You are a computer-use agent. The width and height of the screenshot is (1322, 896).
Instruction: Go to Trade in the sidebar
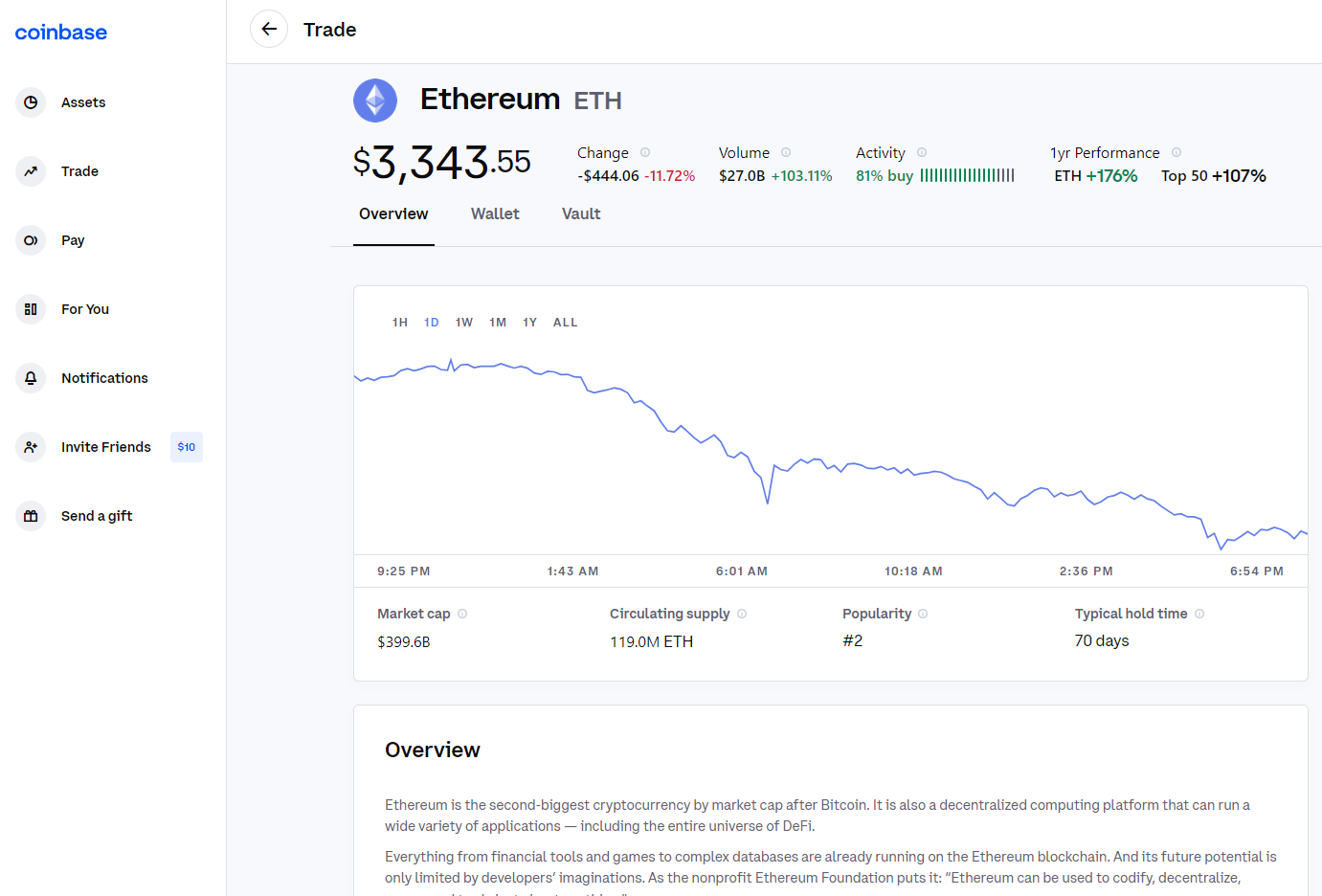(79, 171)
